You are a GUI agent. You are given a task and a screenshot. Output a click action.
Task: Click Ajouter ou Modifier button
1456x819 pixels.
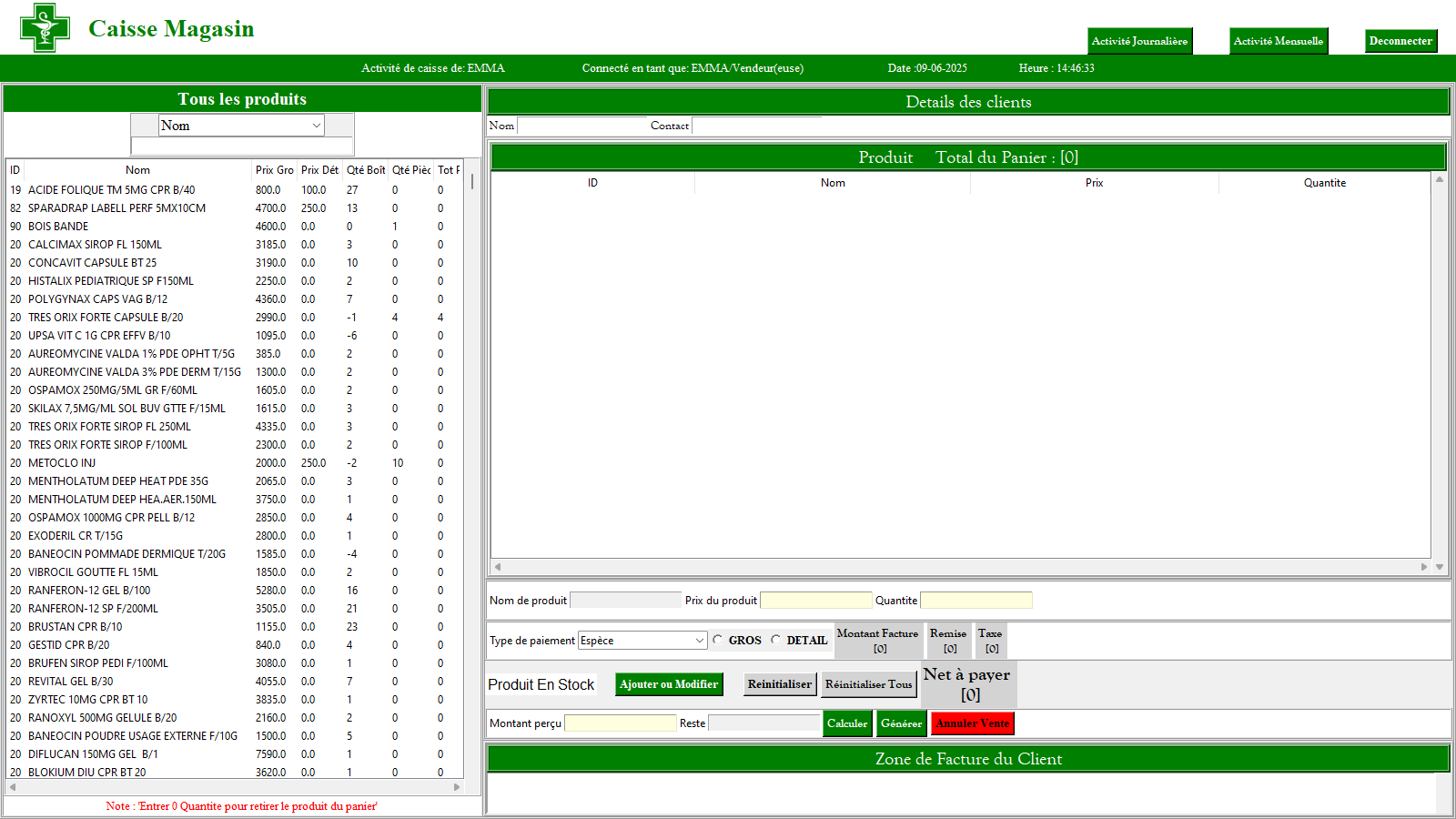click(669, 683)
